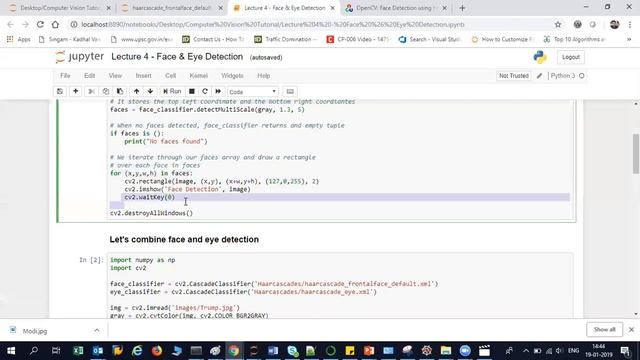Click the Logout button
Image resolution: width=640 pixels, height=360 pixels.
click(x=571, y=57)
